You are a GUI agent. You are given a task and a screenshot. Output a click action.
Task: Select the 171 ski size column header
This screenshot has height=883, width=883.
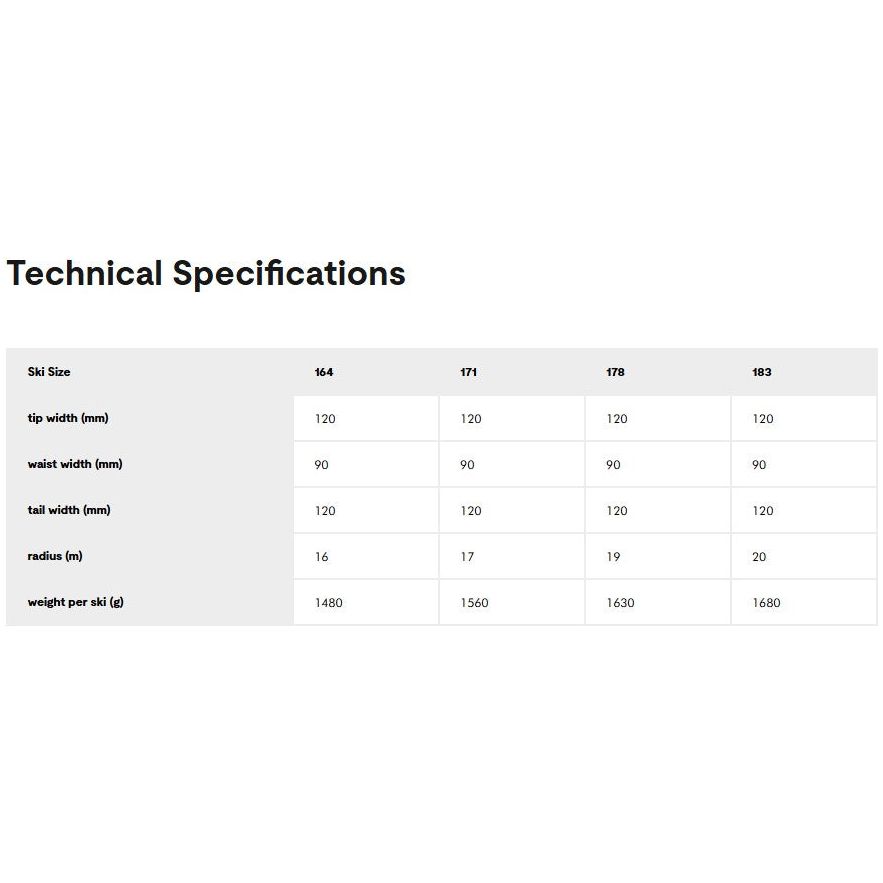[469, 372]
